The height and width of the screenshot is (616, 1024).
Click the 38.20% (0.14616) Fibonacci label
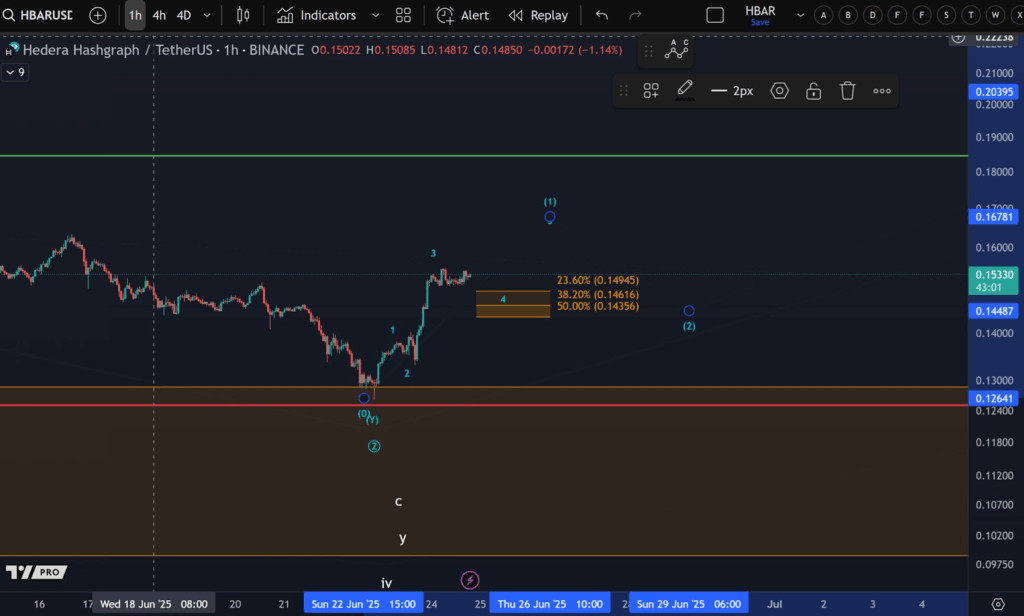point(598,295)
